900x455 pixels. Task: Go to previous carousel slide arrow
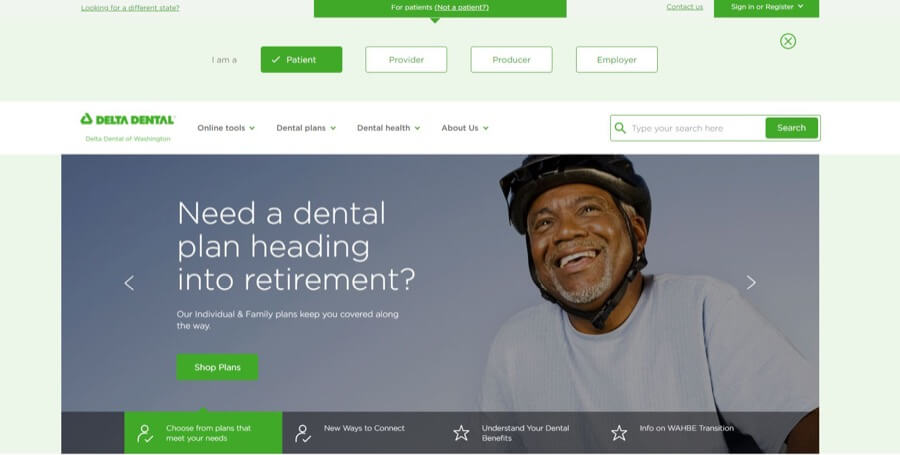point(129,283)
